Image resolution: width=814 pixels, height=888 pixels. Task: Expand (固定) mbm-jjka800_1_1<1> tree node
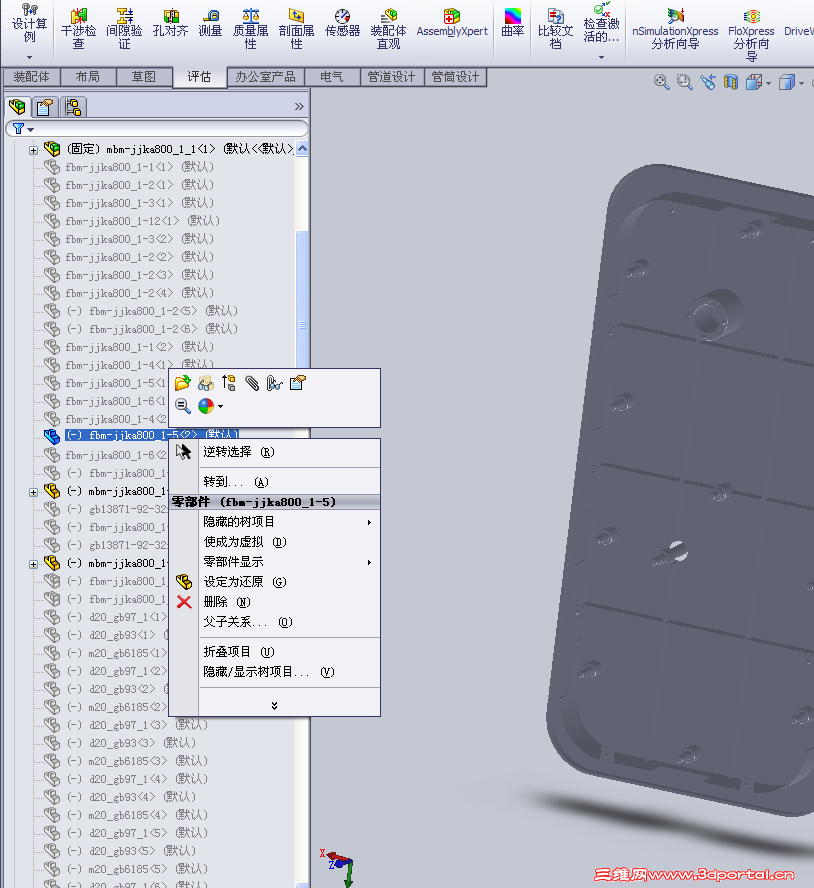coord(33,150)
